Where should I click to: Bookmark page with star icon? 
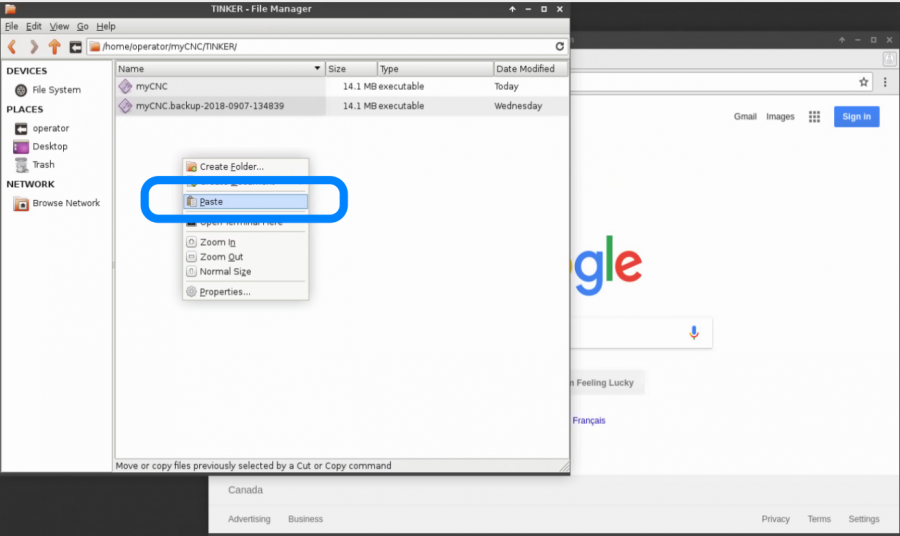(863, 82)
